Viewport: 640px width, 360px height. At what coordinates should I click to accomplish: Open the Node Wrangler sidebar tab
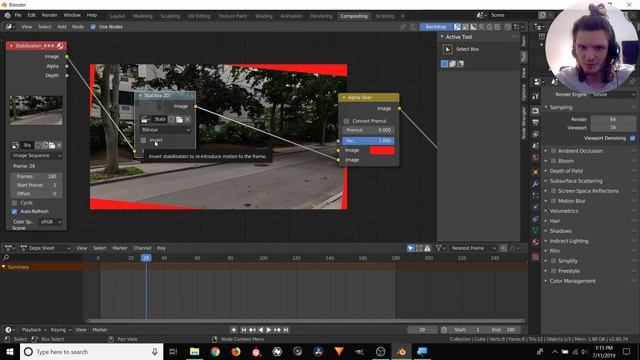coord(523,123)
